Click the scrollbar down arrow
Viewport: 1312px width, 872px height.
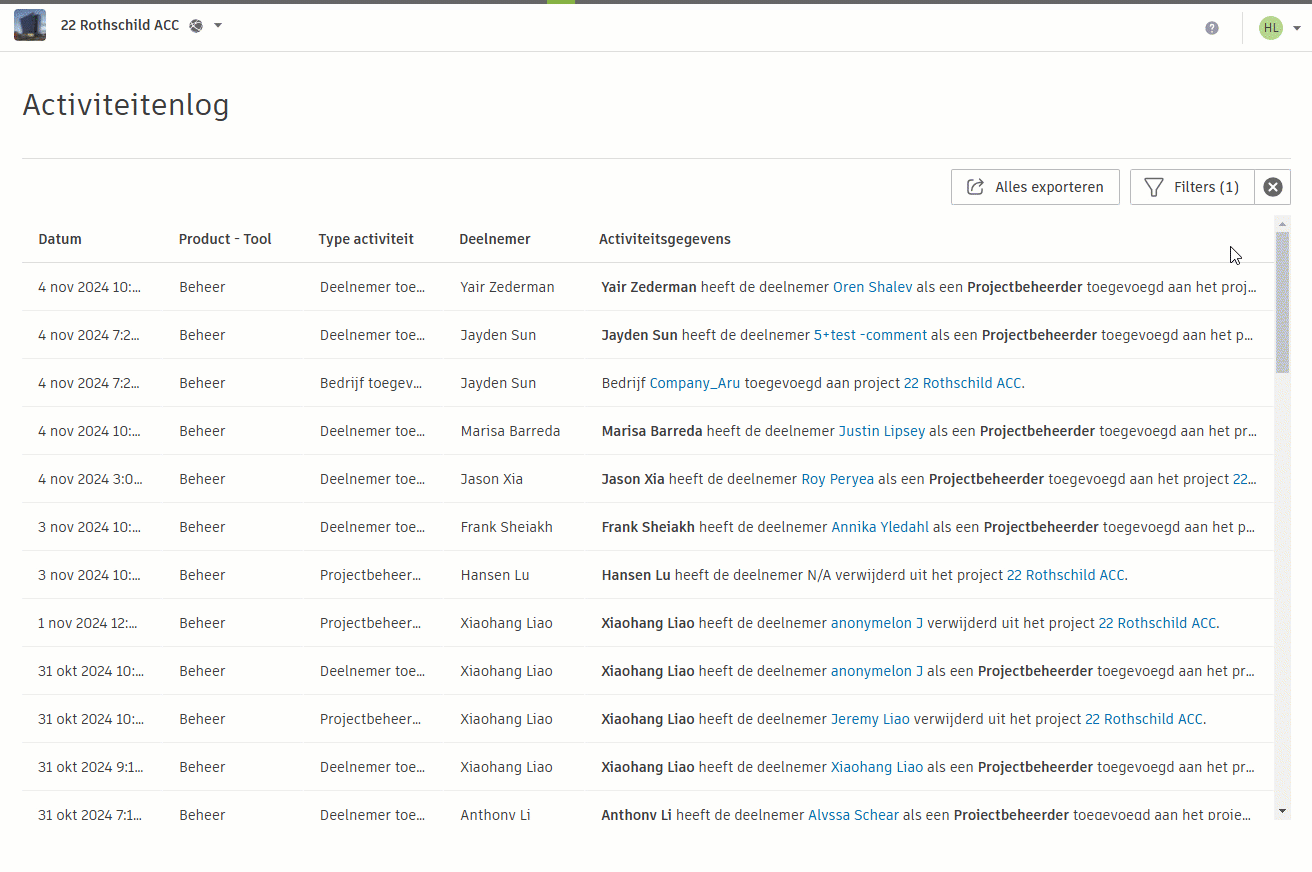coord(1282,810)
